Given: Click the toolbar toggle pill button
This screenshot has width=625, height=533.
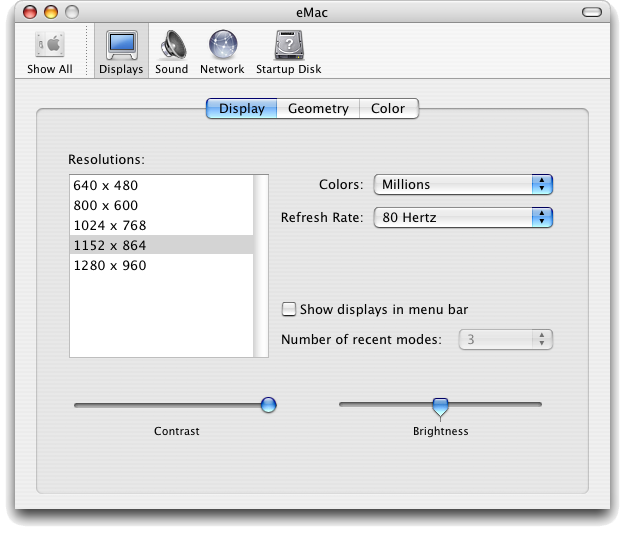Looking at the screenshot, I should point(592,12).
